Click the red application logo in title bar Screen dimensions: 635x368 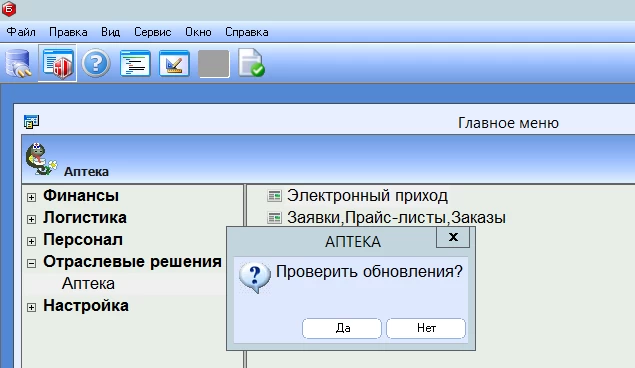point(9,9)
